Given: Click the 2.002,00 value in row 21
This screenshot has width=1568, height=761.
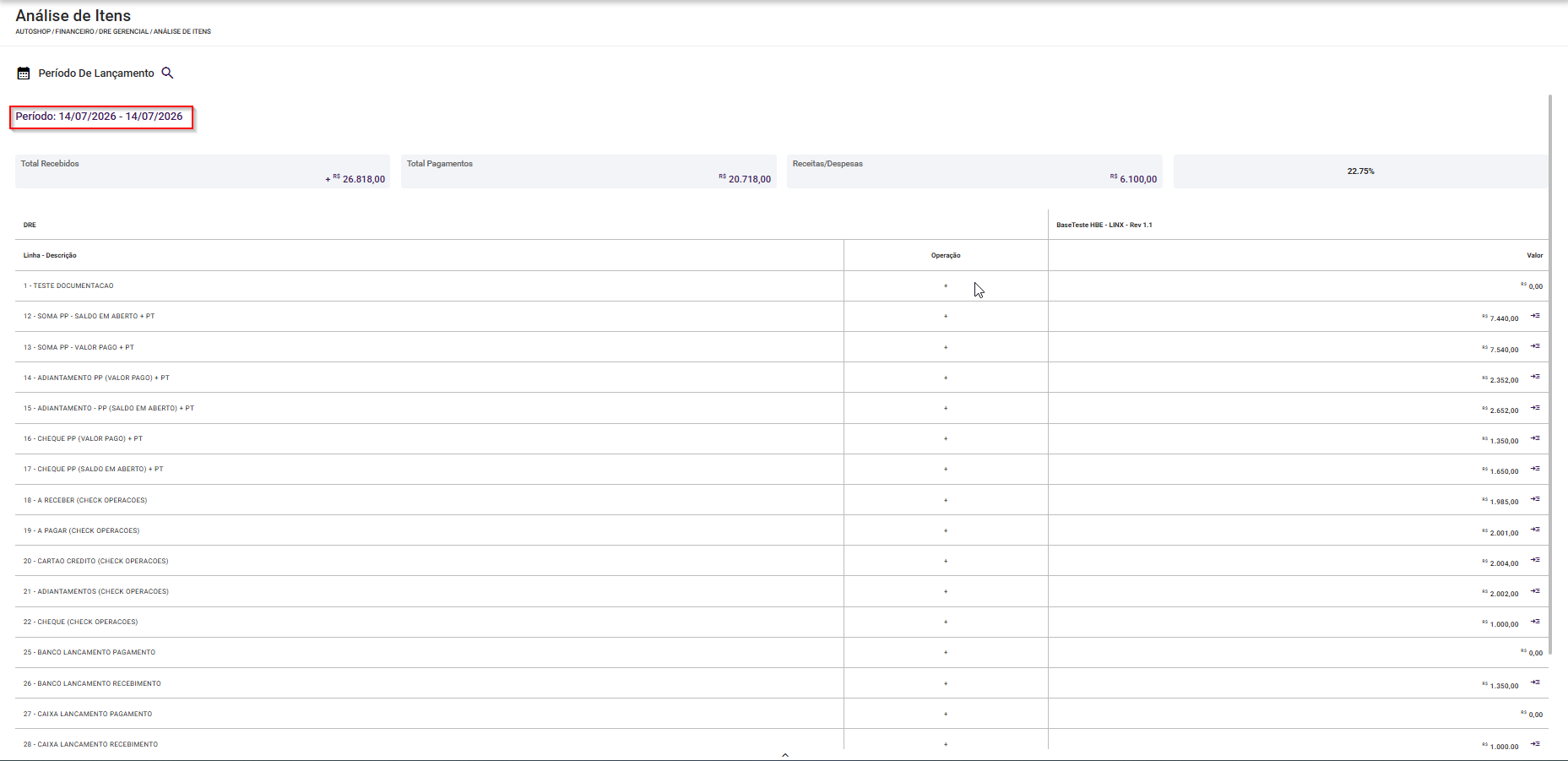Looking at the screenshot, I should tap(1500, 594).
